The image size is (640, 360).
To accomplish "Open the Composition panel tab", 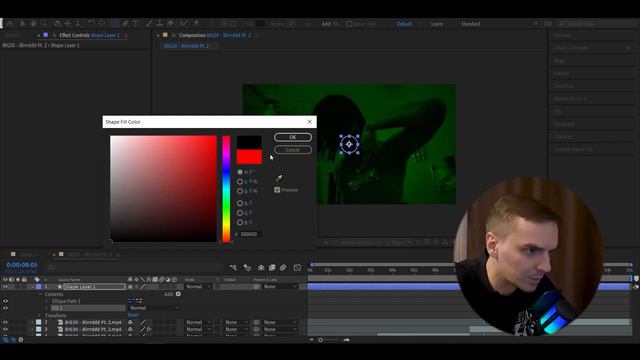I will (x=215, y=36).
